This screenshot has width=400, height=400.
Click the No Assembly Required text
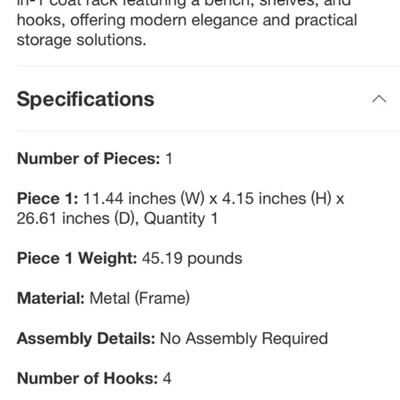point(244,338)
